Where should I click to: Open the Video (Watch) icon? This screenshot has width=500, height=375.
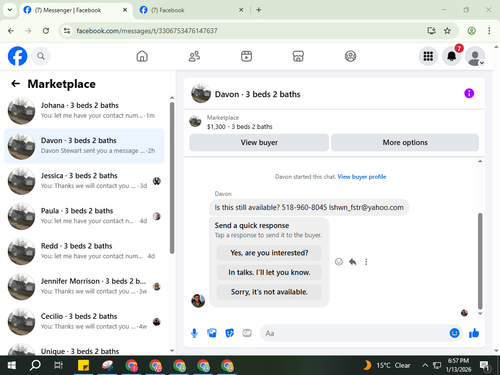click(x=246, y=56)
